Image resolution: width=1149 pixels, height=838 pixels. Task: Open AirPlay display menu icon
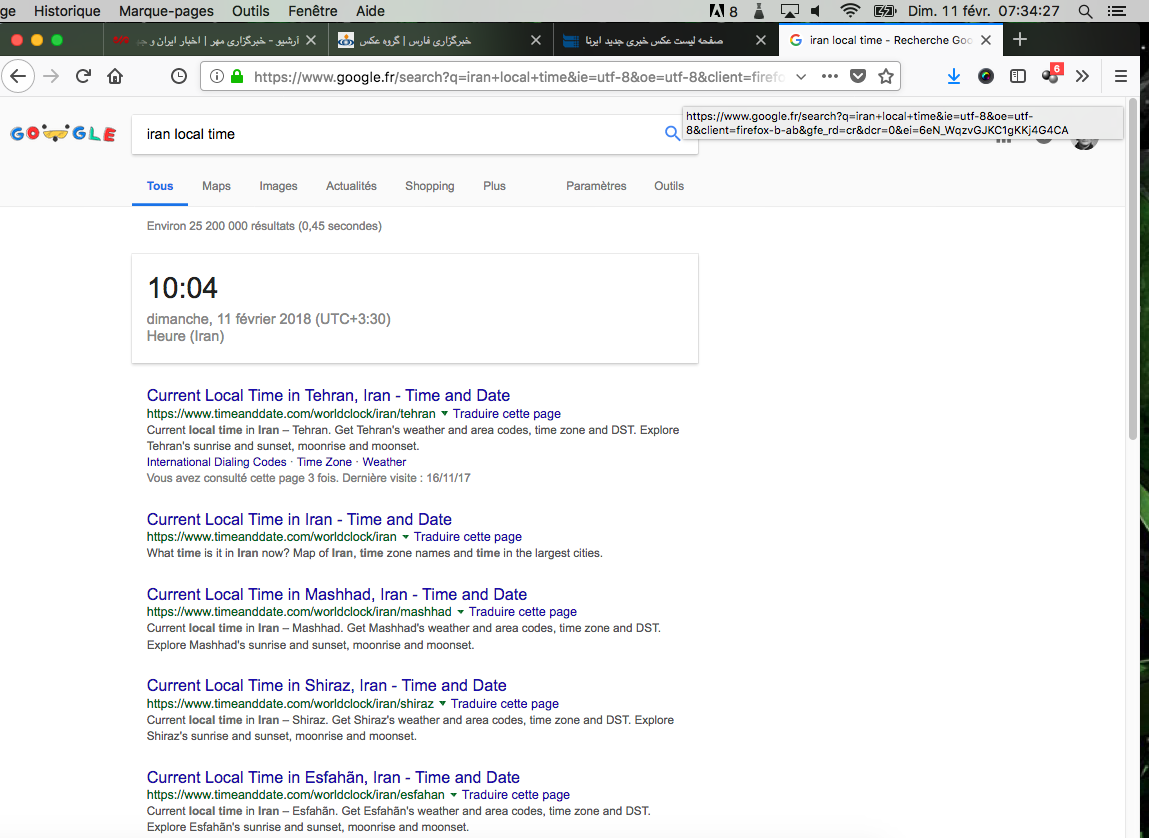[789, 11]
